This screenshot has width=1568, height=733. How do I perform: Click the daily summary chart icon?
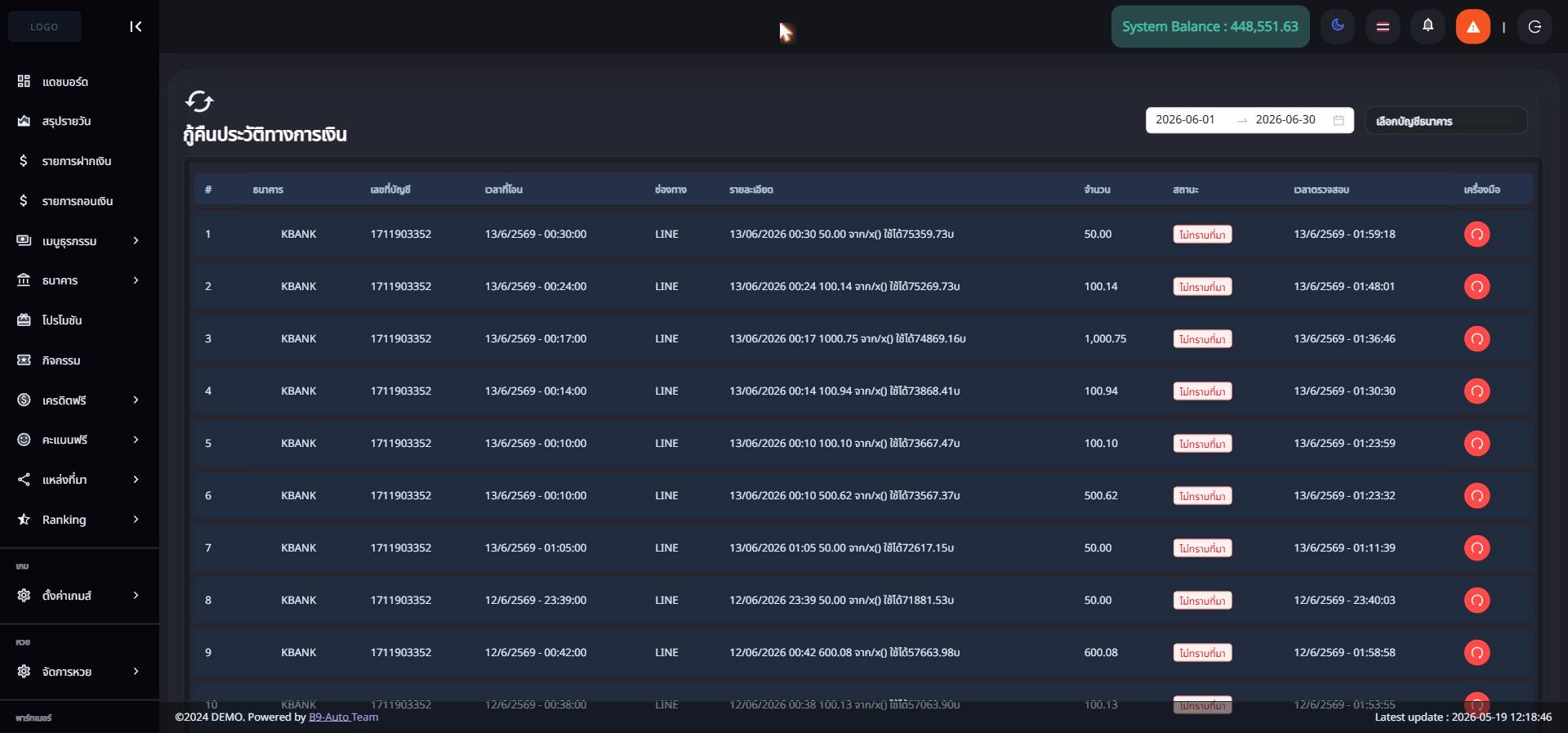pos(24,121)
